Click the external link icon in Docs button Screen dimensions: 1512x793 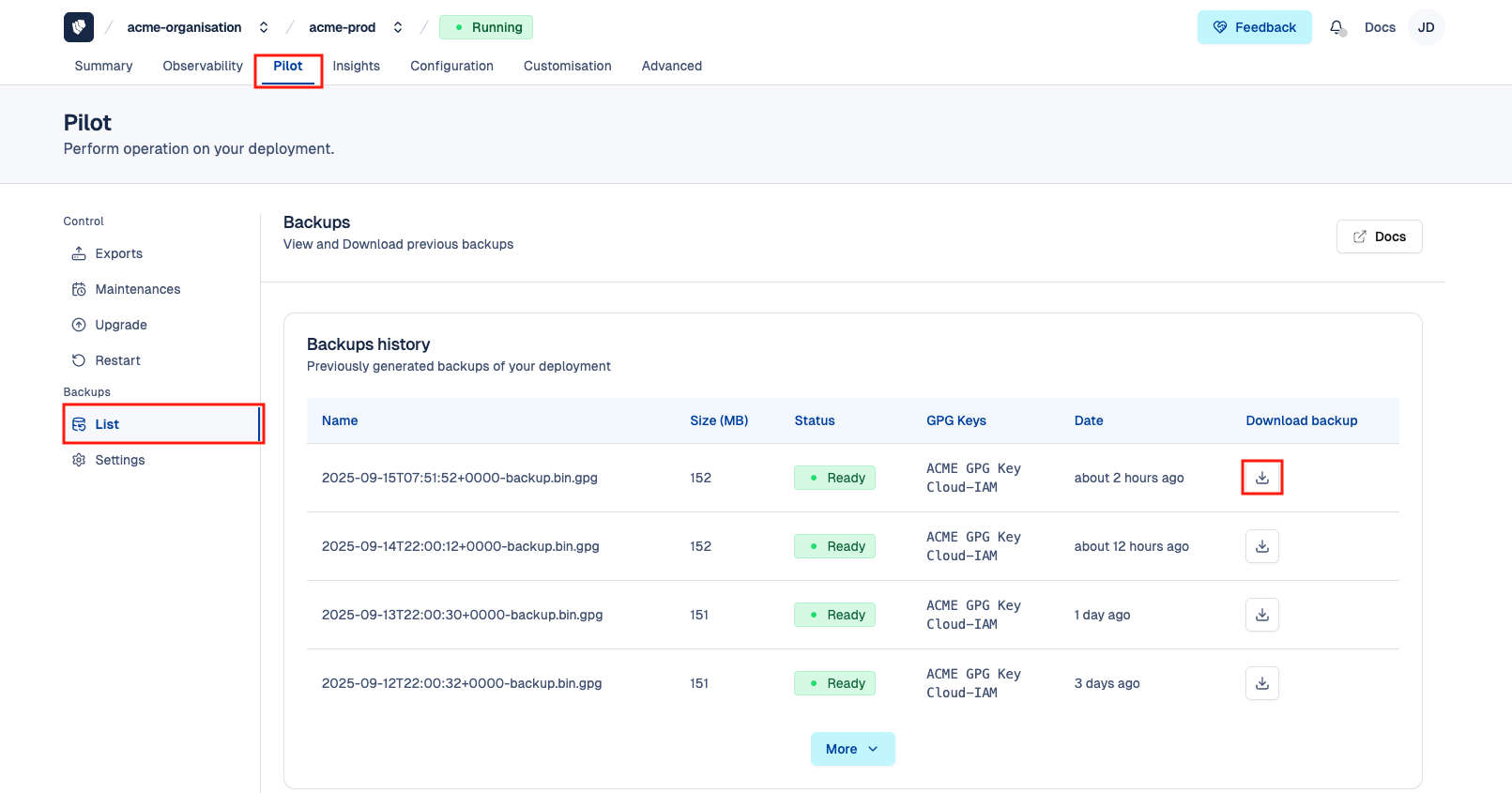pyautogui.click(x=1359, y=236)
